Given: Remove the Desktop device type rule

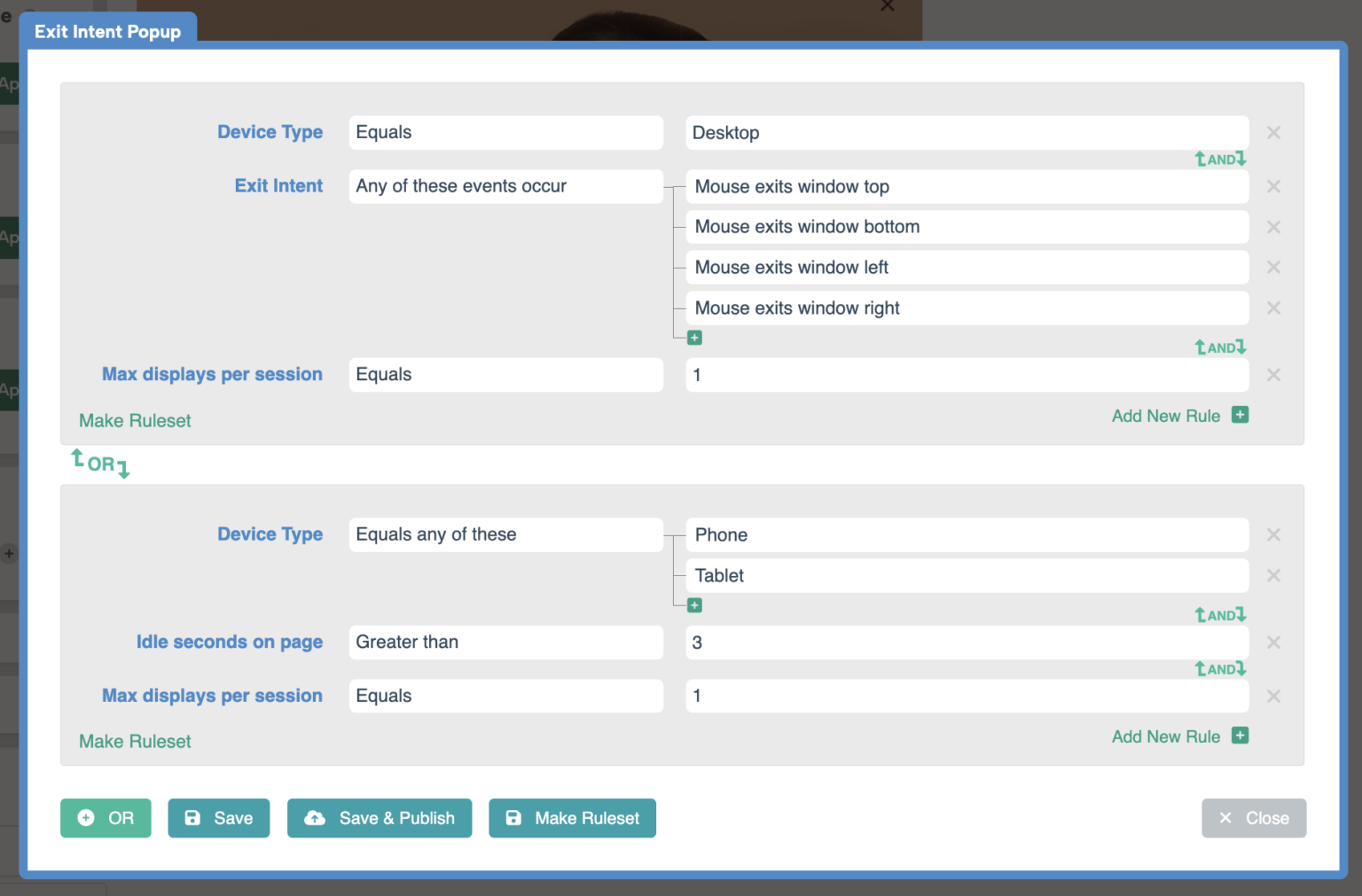Looking at the screenshot, I should click(x=1273, y=132).
